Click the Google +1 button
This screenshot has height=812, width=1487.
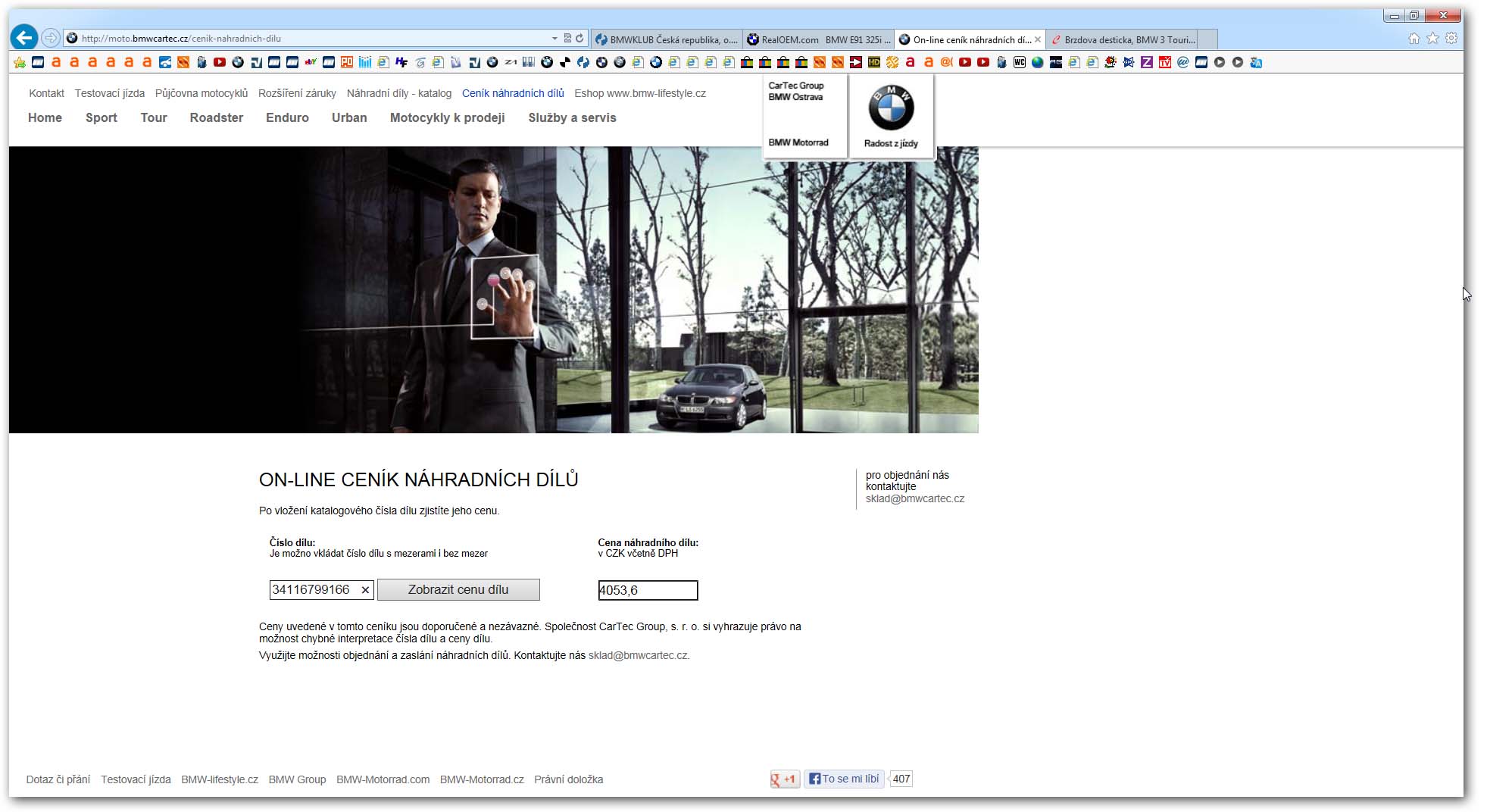coord(785,779)
